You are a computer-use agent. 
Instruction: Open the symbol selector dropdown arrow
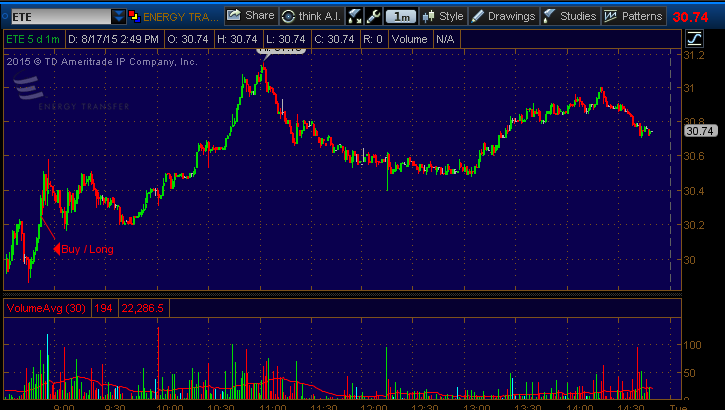(x=118, y=17)
